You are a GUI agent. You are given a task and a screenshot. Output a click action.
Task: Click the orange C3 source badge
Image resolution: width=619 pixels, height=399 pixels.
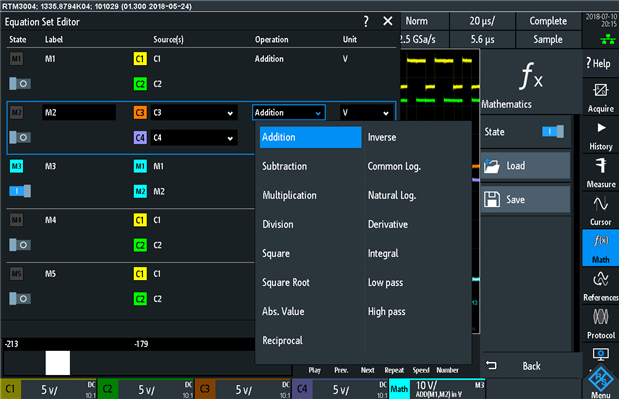tap(140, 112)
